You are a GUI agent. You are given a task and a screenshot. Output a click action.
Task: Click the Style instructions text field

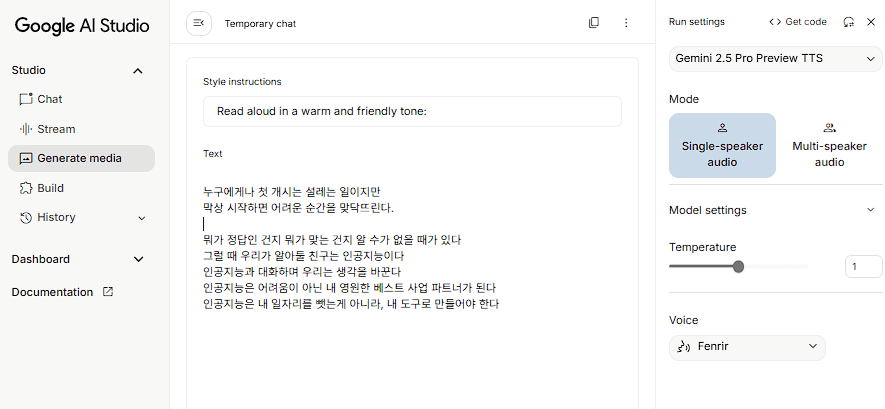pos(412,111)
